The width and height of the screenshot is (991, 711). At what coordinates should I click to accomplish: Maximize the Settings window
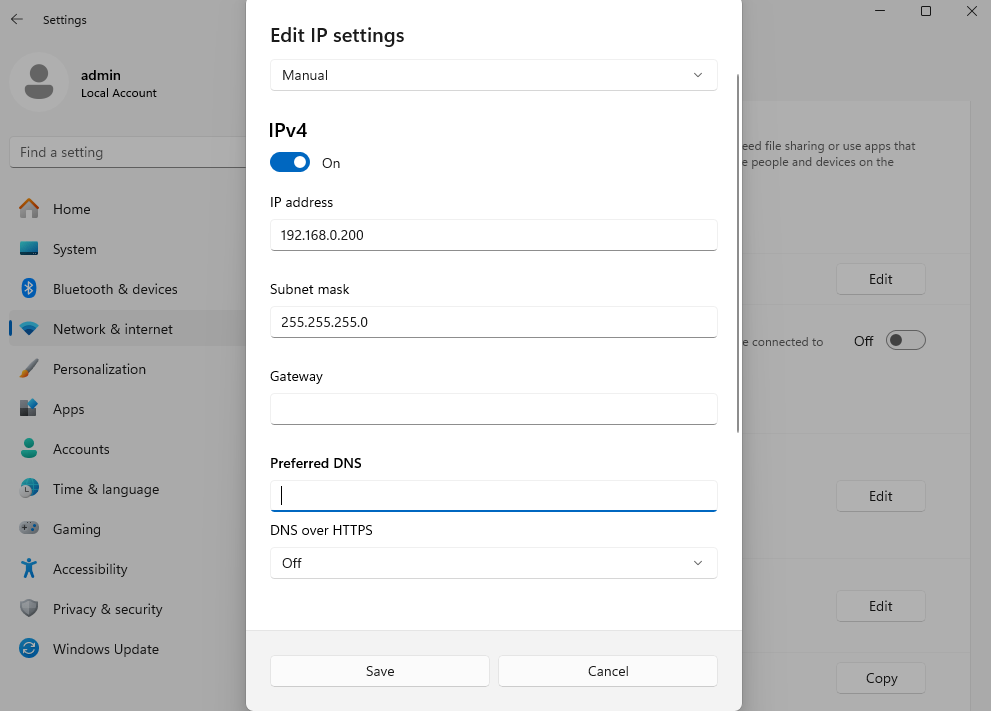point(926,11)
